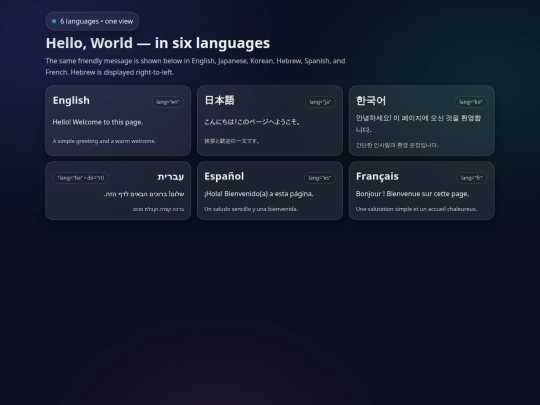
Task: Click the Hebrew greeting beginning "שלום"
Action: coord(144,194)
